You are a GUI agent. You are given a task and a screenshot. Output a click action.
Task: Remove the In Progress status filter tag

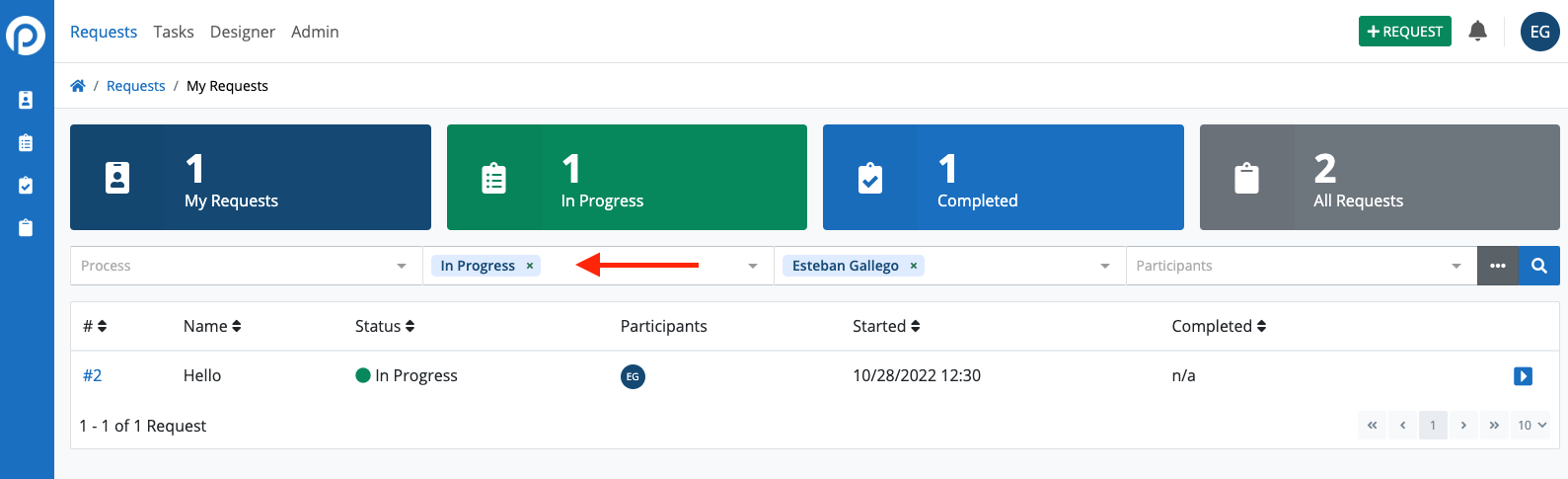(x=530, y=266)
